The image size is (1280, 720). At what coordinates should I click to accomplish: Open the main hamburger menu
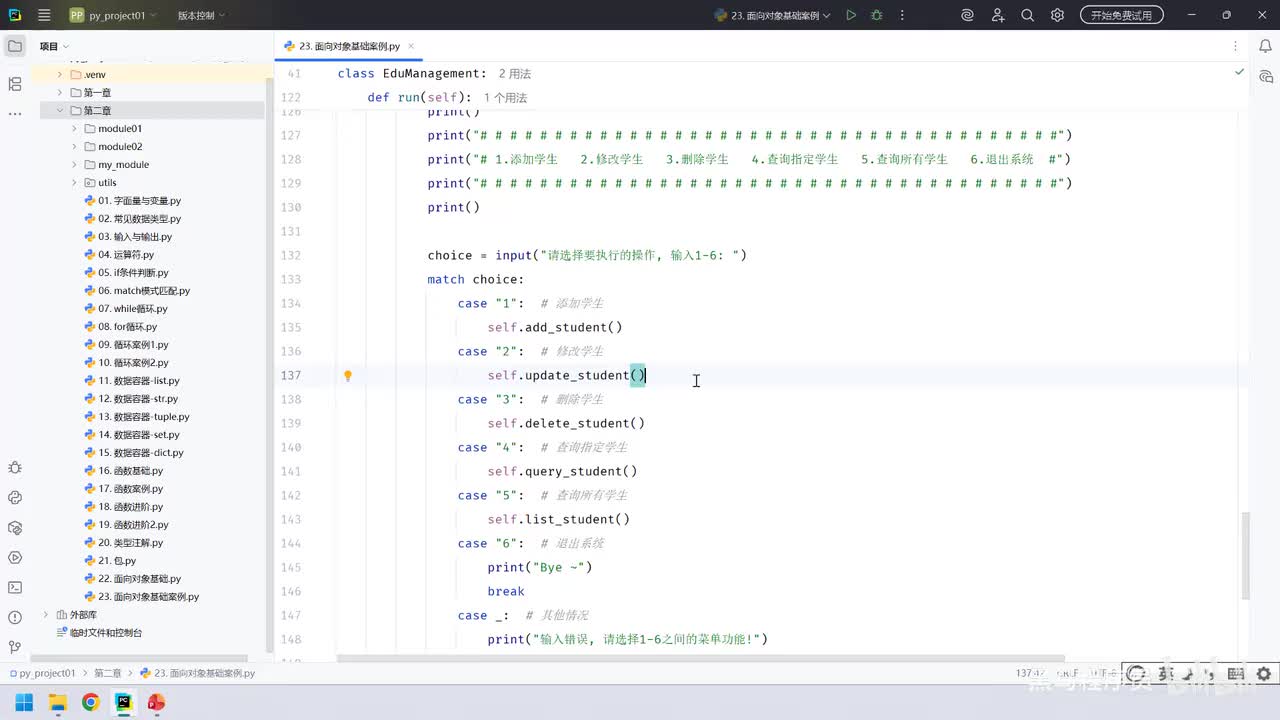tap(44, 15)
